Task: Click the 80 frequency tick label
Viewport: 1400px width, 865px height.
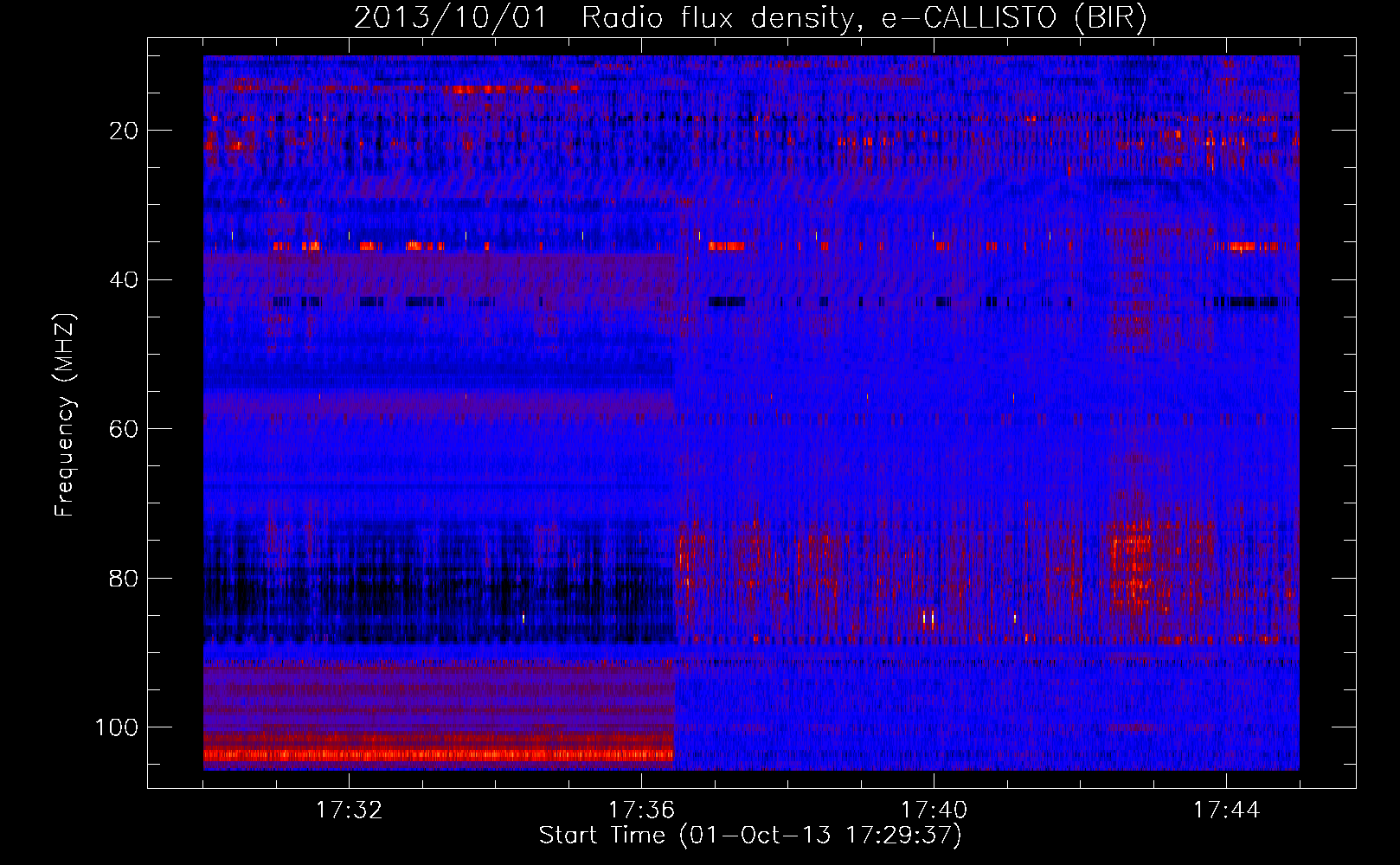Action: pyautogui.click(x=124, y=578)
